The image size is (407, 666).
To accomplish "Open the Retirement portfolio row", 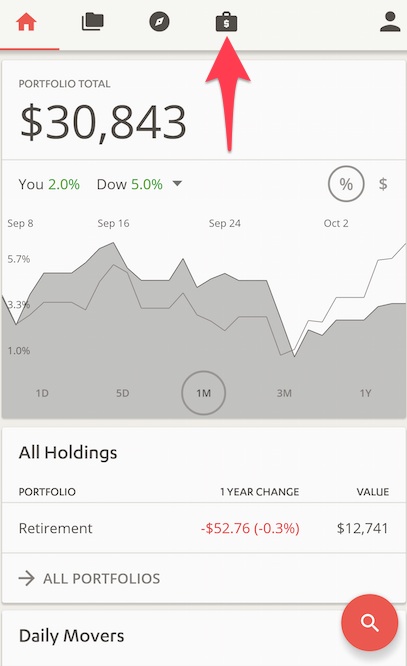I will click(204, 528).
